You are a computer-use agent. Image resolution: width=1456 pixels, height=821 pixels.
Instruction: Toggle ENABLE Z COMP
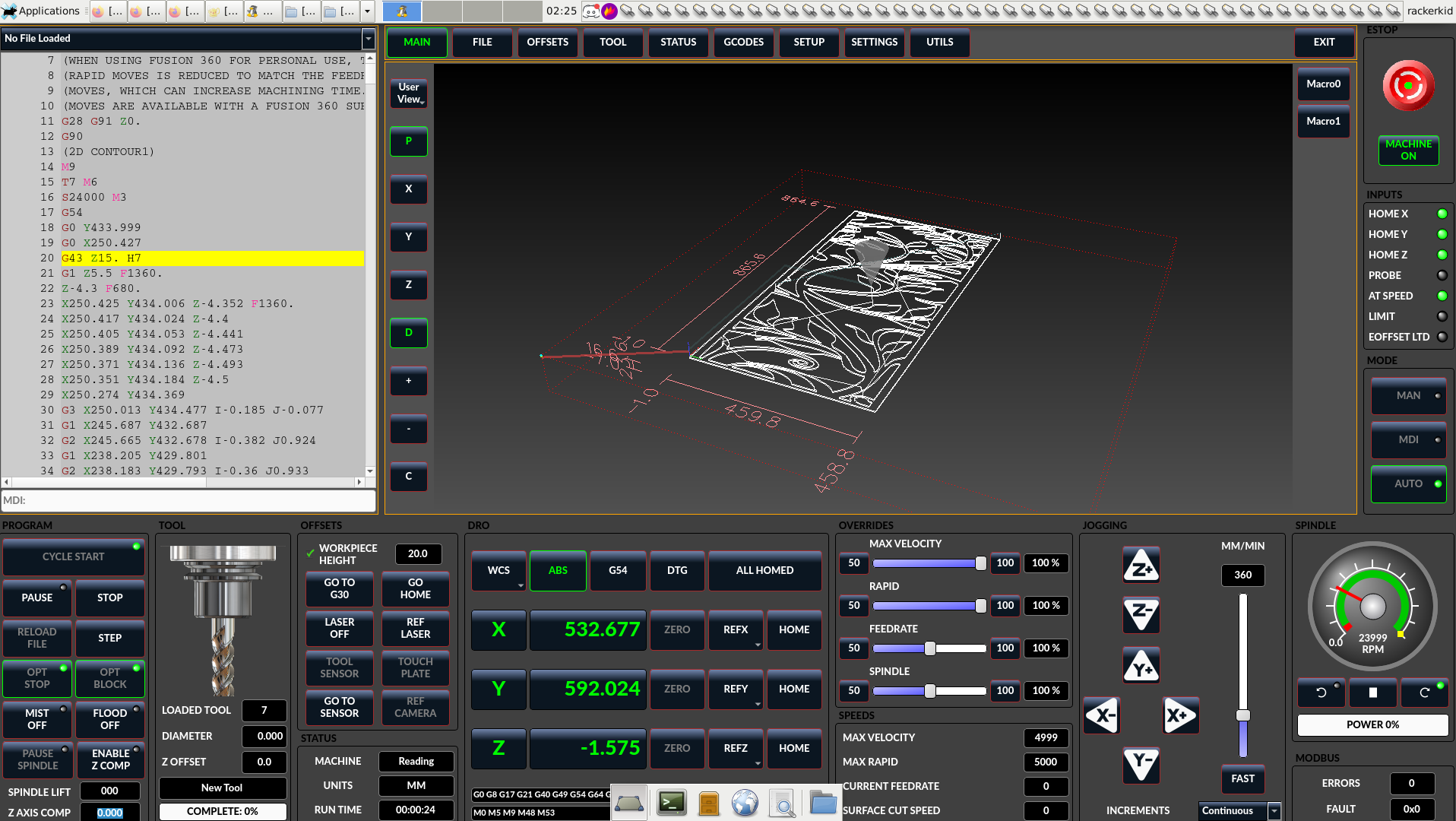pos(110,759)
